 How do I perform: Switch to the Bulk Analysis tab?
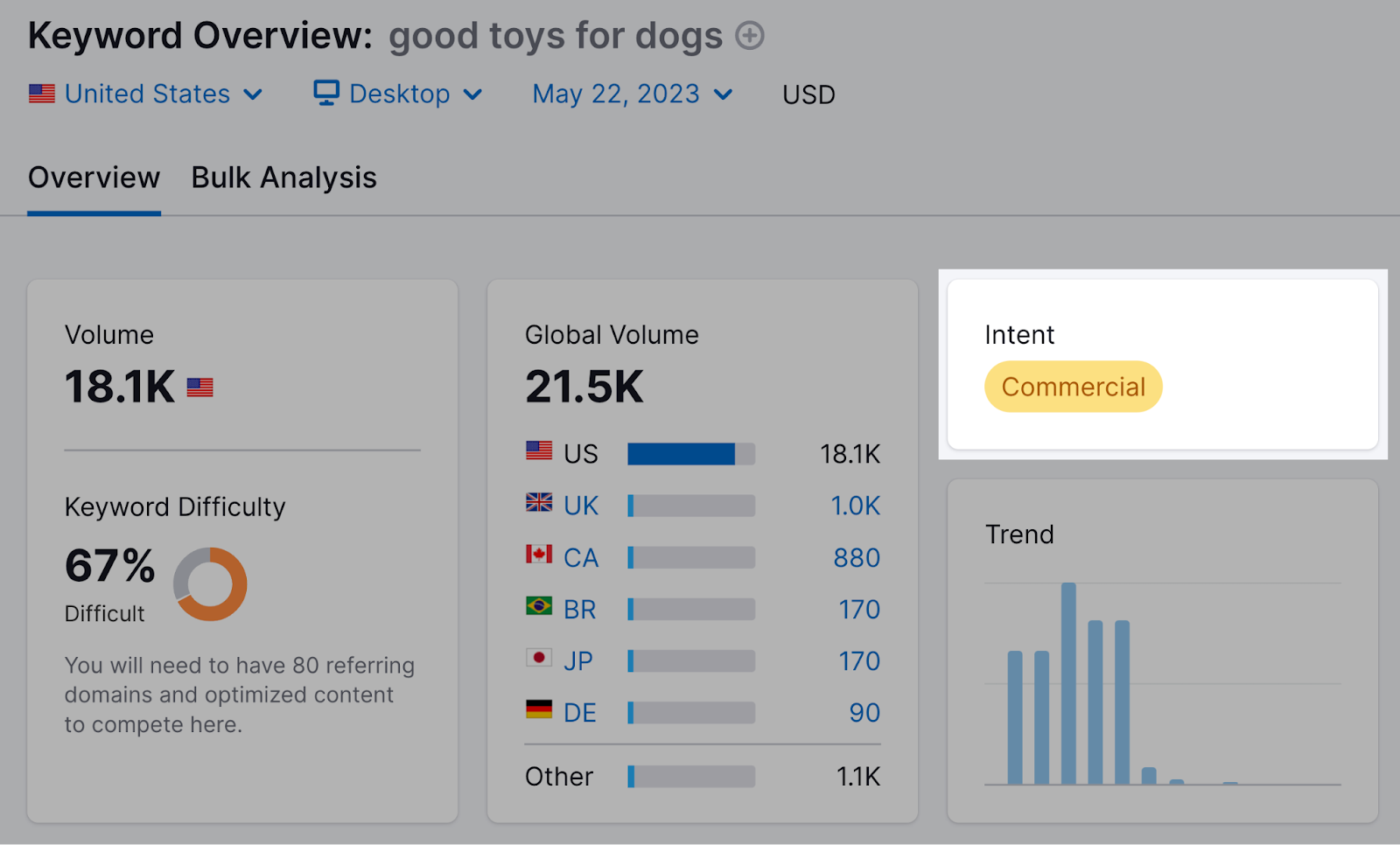coord(283,178)
